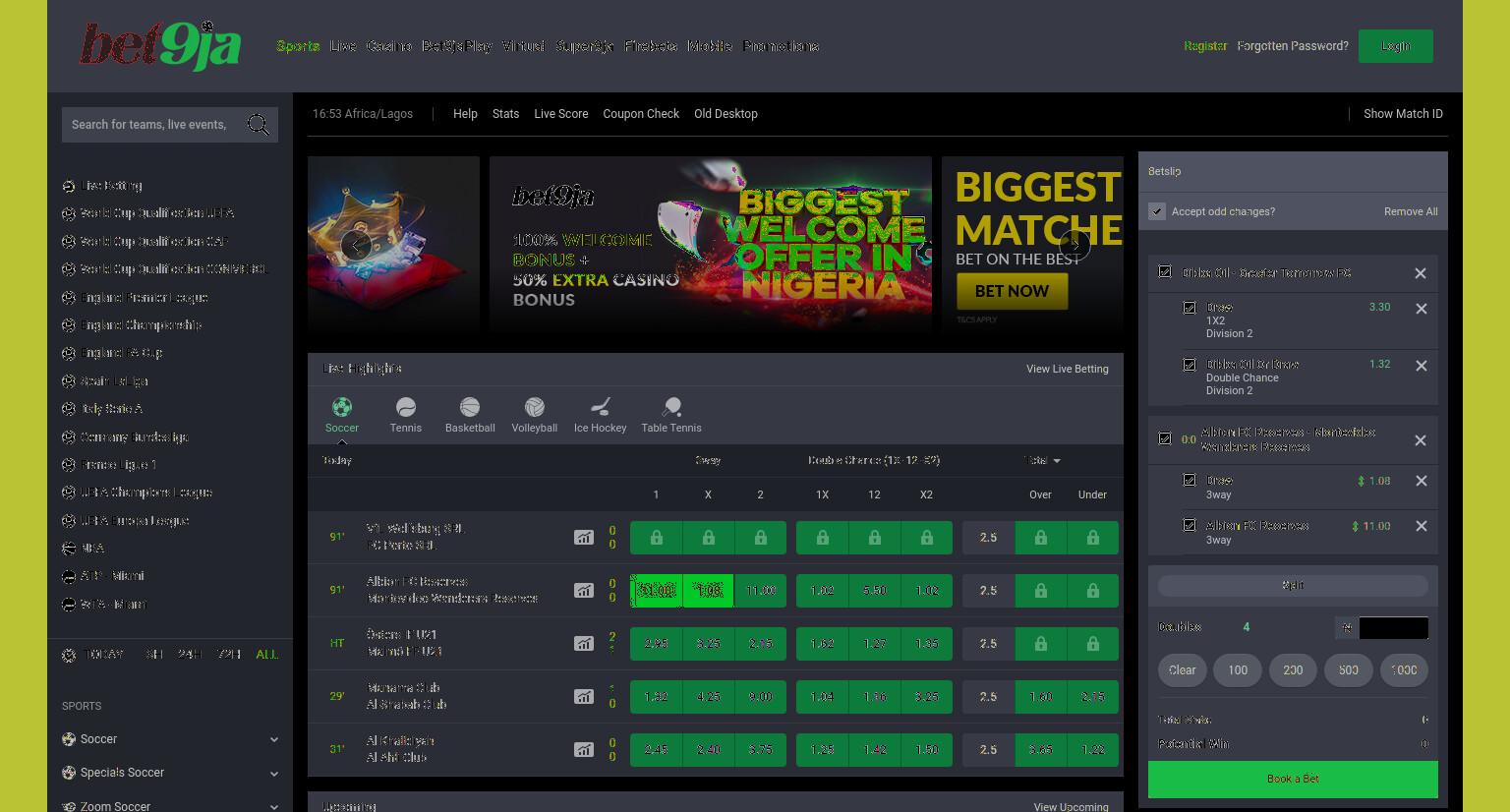Expand the Soccer sports category
The height and width of the screenshot is (812, 1510).
170,739
